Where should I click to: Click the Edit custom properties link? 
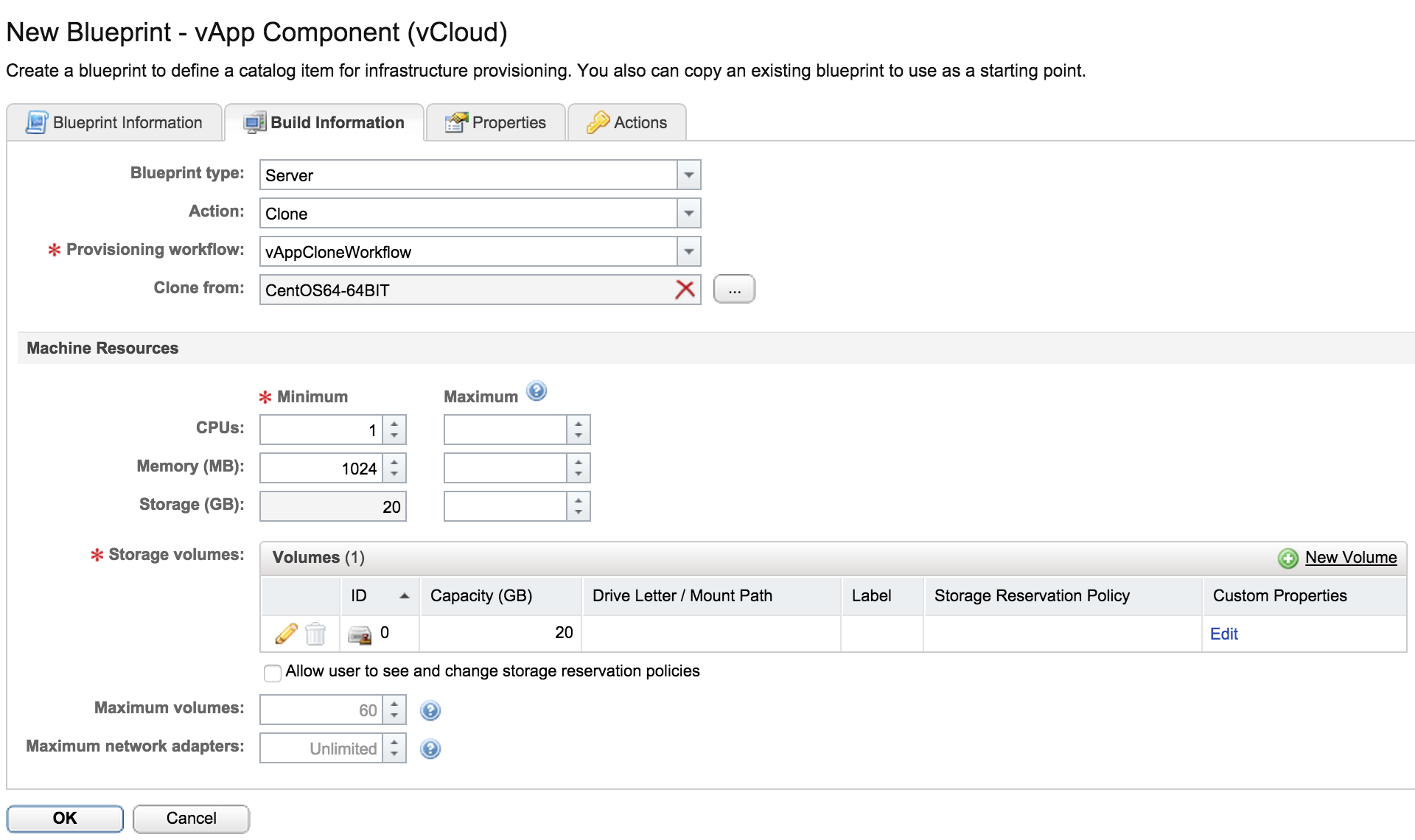(x=1223, y=634)
